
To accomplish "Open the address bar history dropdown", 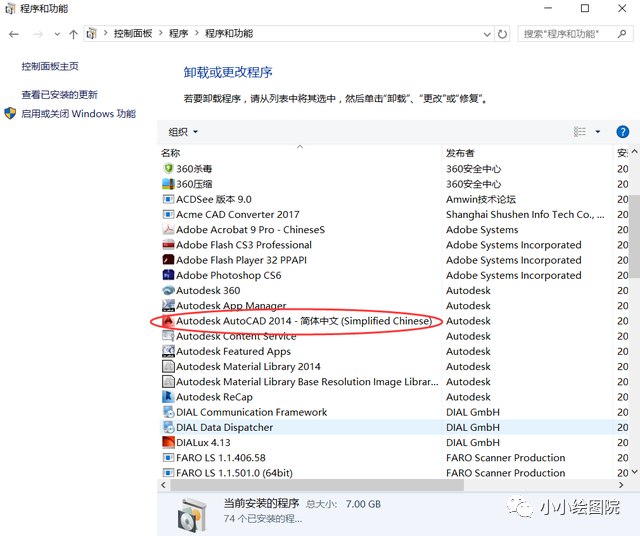I will (x=487, y=34).
